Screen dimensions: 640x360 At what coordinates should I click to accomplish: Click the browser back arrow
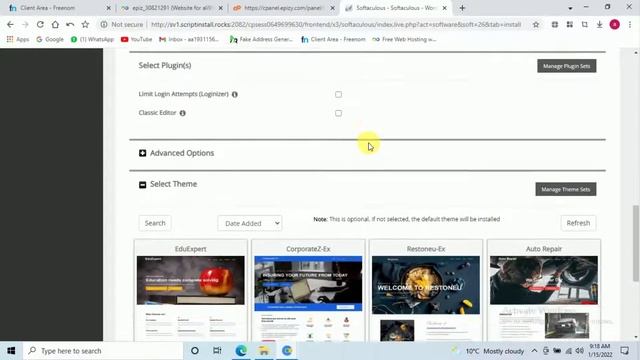(10, 24)
